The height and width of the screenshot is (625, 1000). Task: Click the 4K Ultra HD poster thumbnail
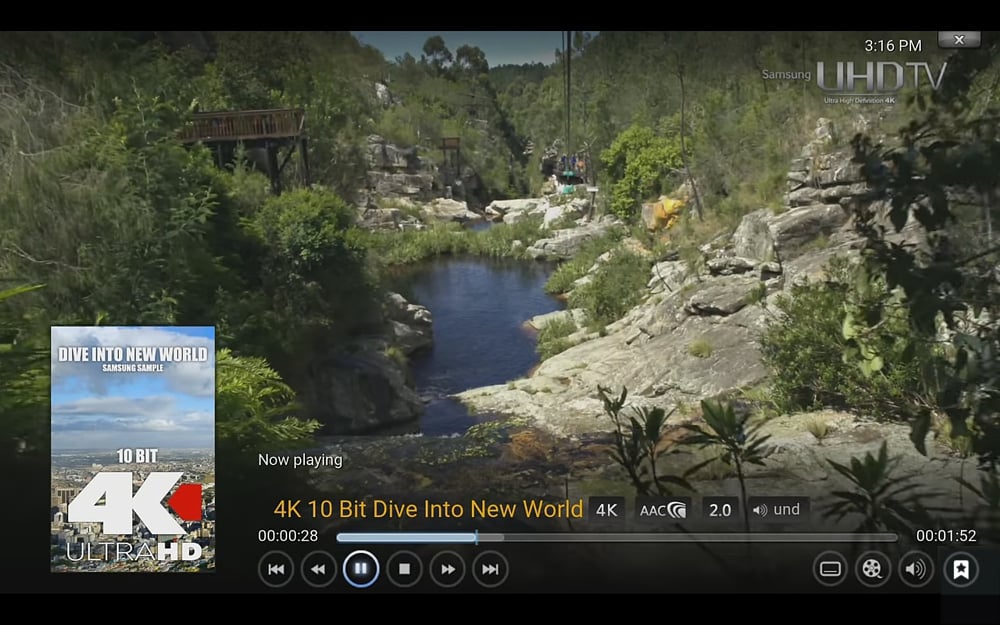(133, 449)
